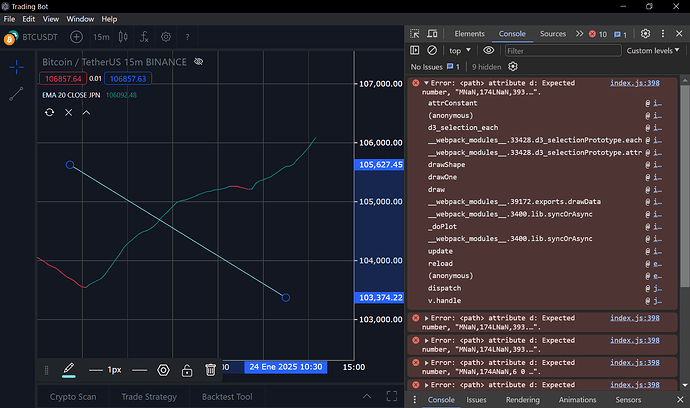Switch to the Elements tab
Viewport: 690px width, 408px height.
469,34
